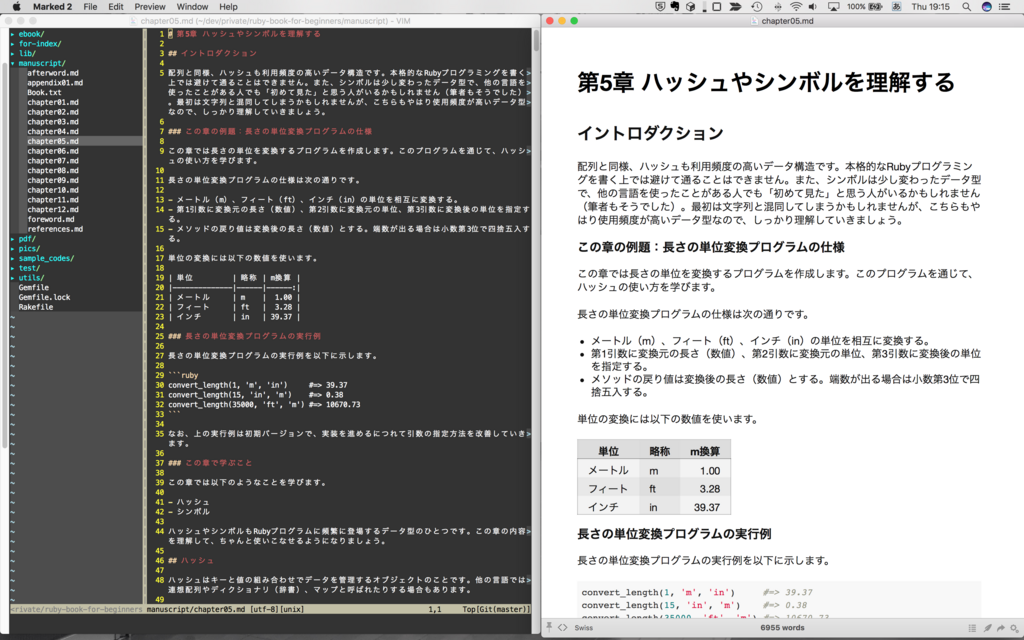Viewport: 1024px width, 640px height.
Task: Click the cube-shaped menu bar icon
Action: click(x=690, y=7)
